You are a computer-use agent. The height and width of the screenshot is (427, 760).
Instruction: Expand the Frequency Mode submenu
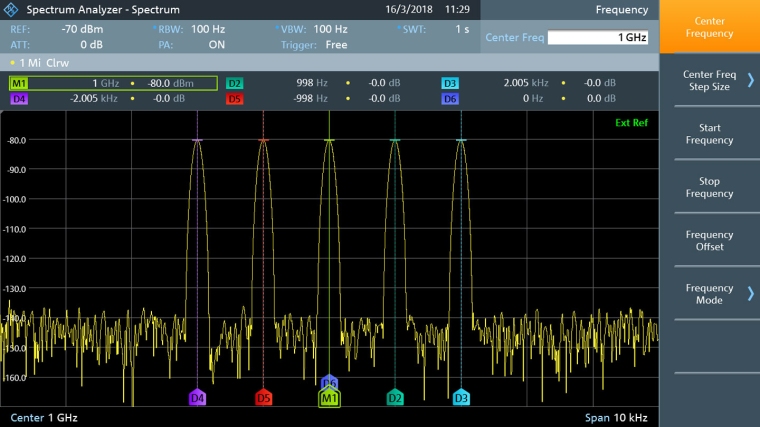(x=709, y=294)
